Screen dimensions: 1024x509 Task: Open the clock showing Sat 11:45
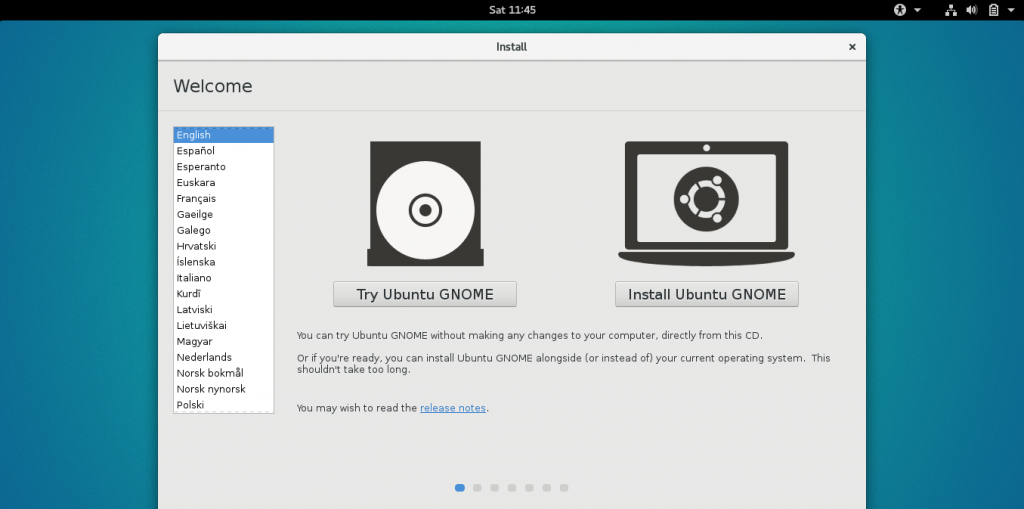coord(512,10)
